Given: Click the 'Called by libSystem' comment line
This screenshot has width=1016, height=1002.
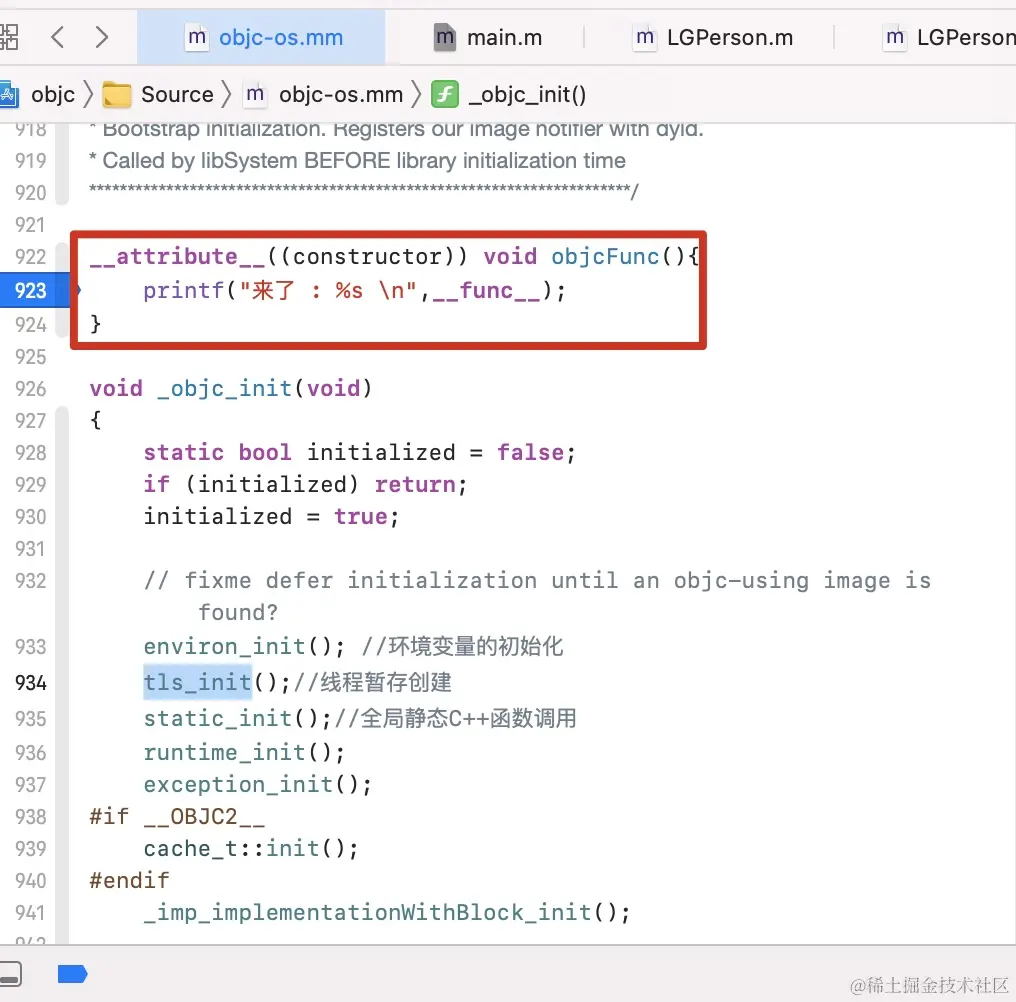Looking at the screenshot, I should click(358, 161).
